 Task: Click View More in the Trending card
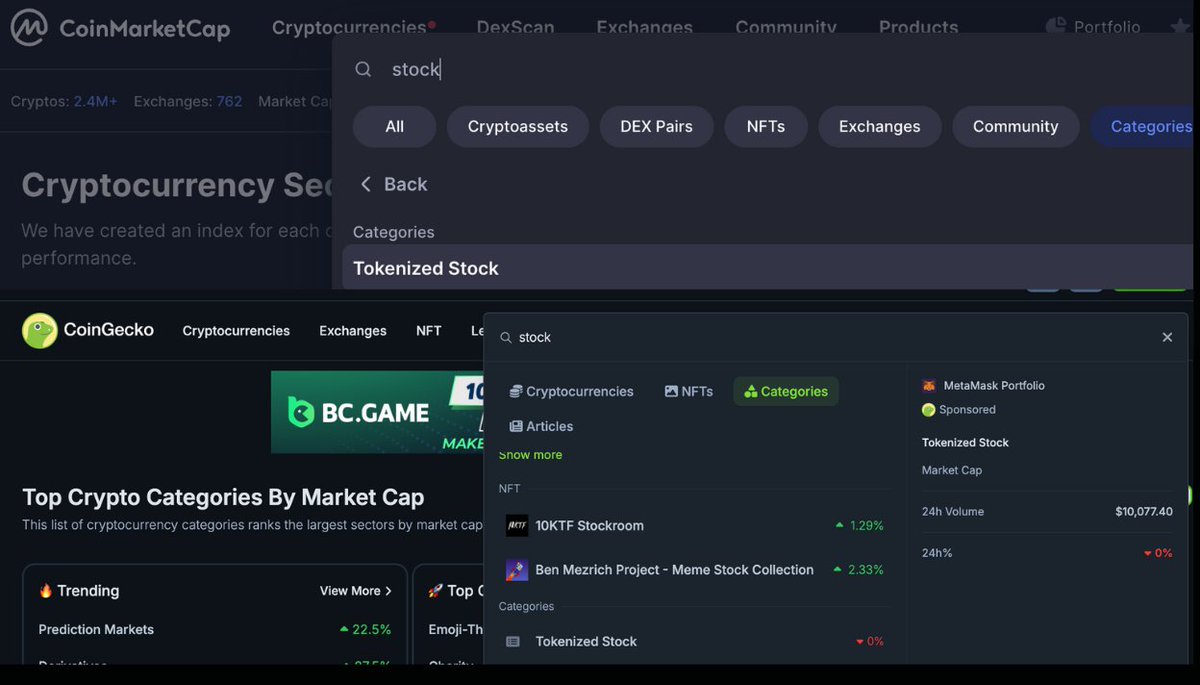356,591
